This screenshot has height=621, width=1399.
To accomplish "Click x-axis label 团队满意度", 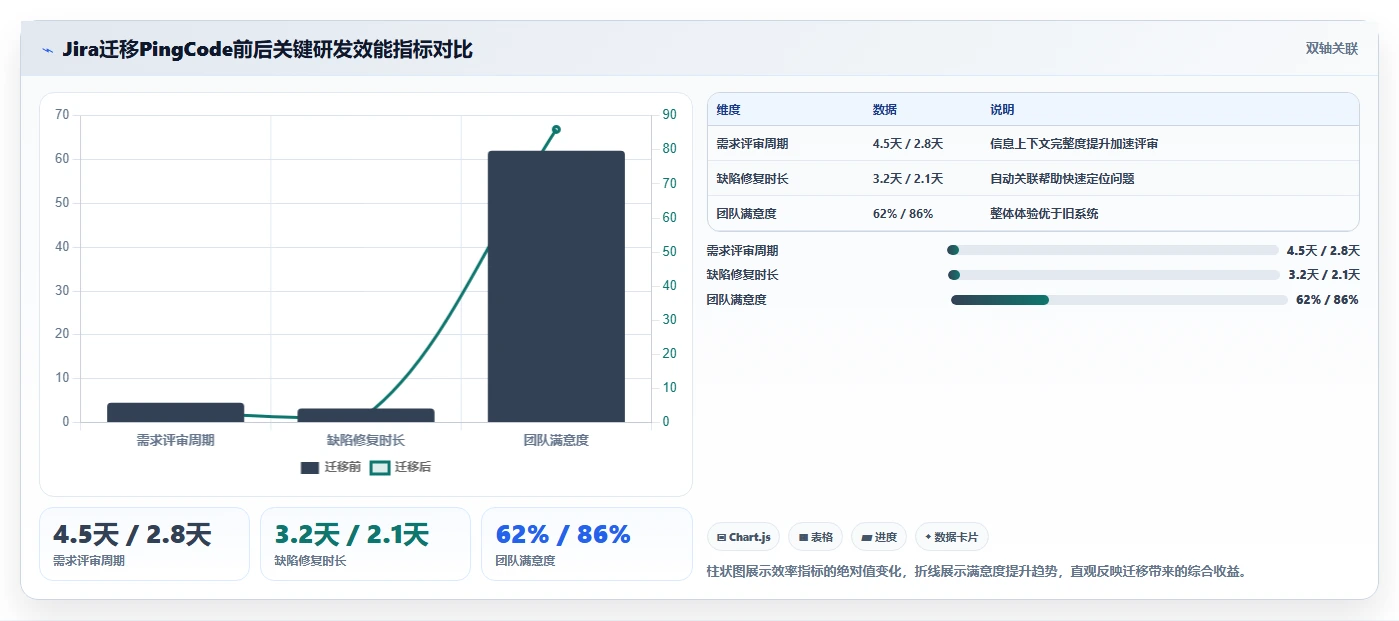I will pyautogui.click(x=556, y=440).
